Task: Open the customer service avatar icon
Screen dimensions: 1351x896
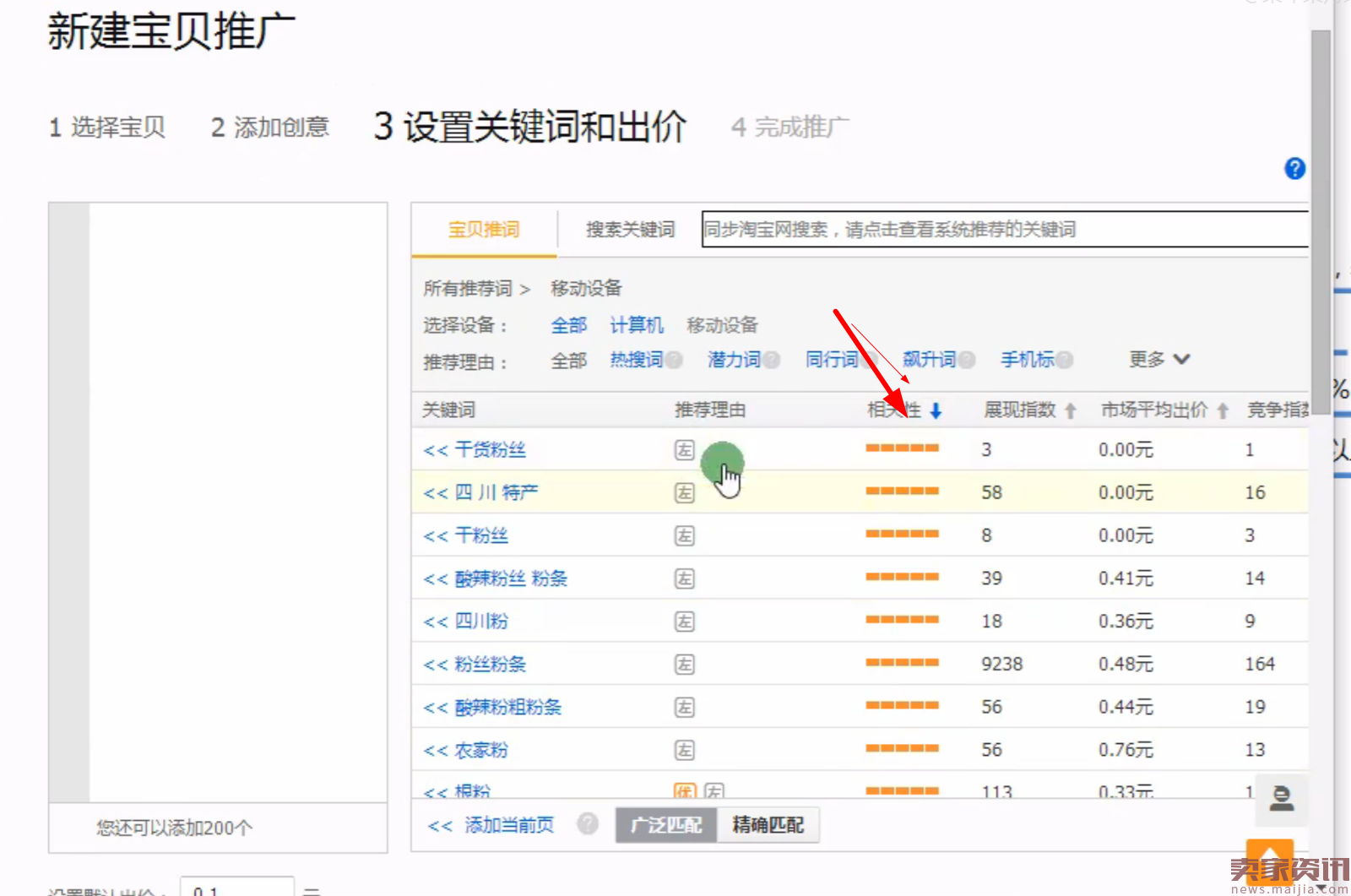Action: click(1282, 798)
